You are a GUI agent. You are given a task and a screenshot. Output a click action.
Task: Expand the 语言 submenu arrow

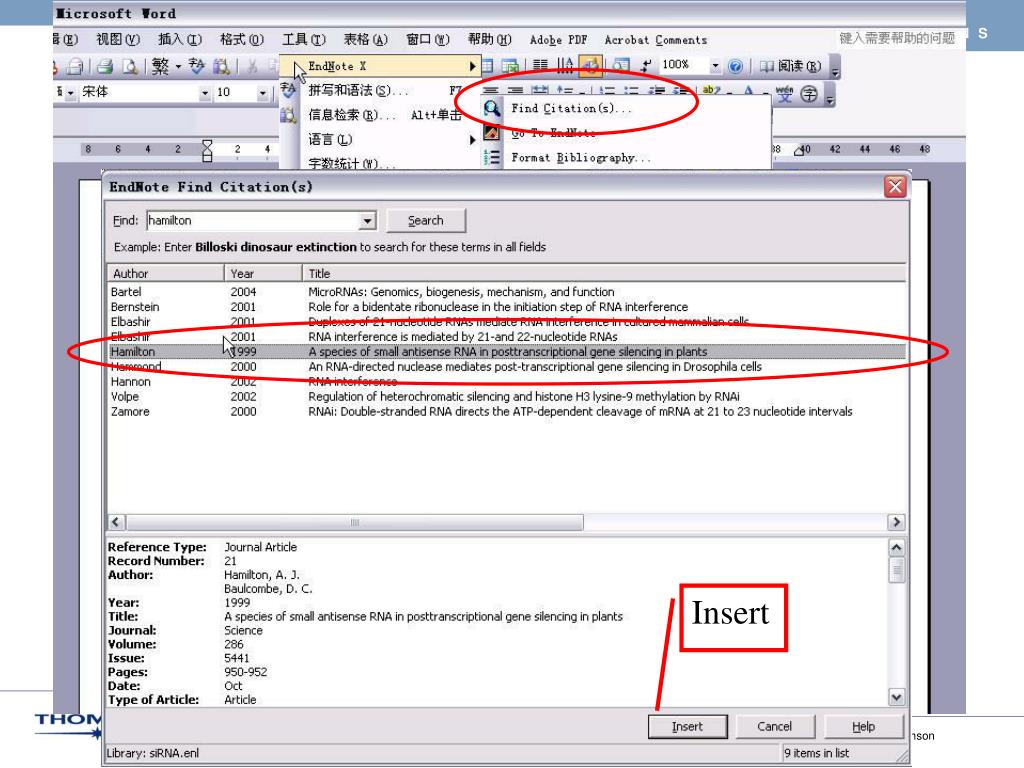coord(472,140)
